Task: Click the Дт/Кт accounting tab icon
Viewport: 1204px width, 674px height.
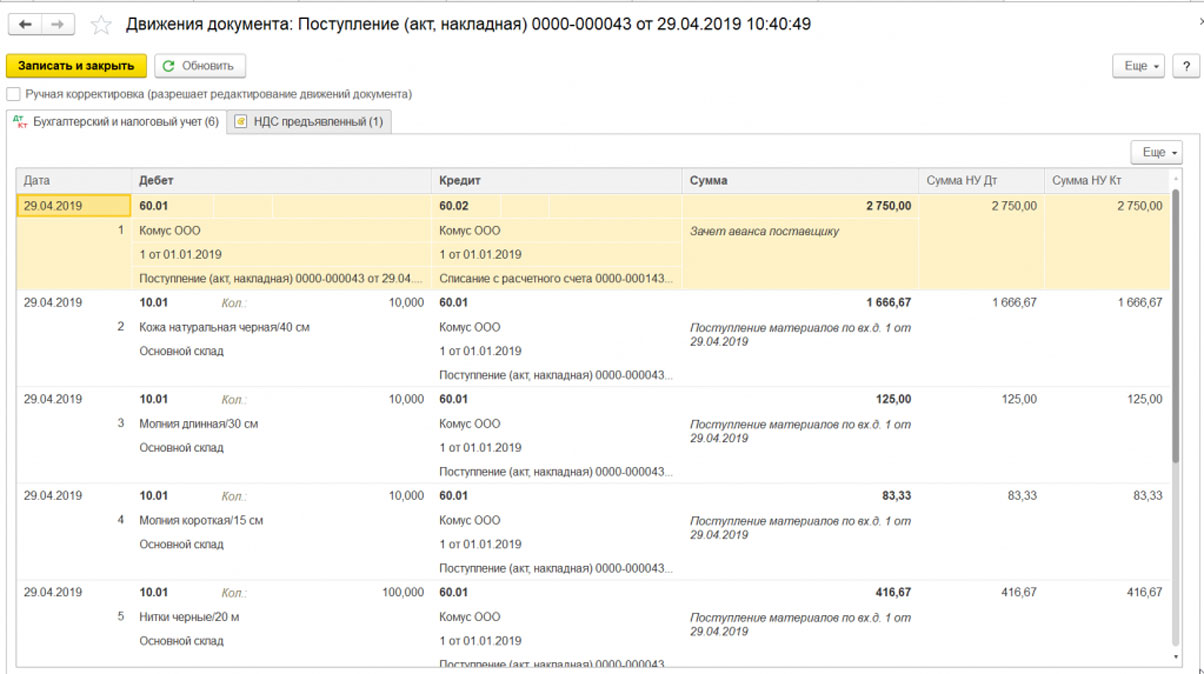Action: [20, 122]
